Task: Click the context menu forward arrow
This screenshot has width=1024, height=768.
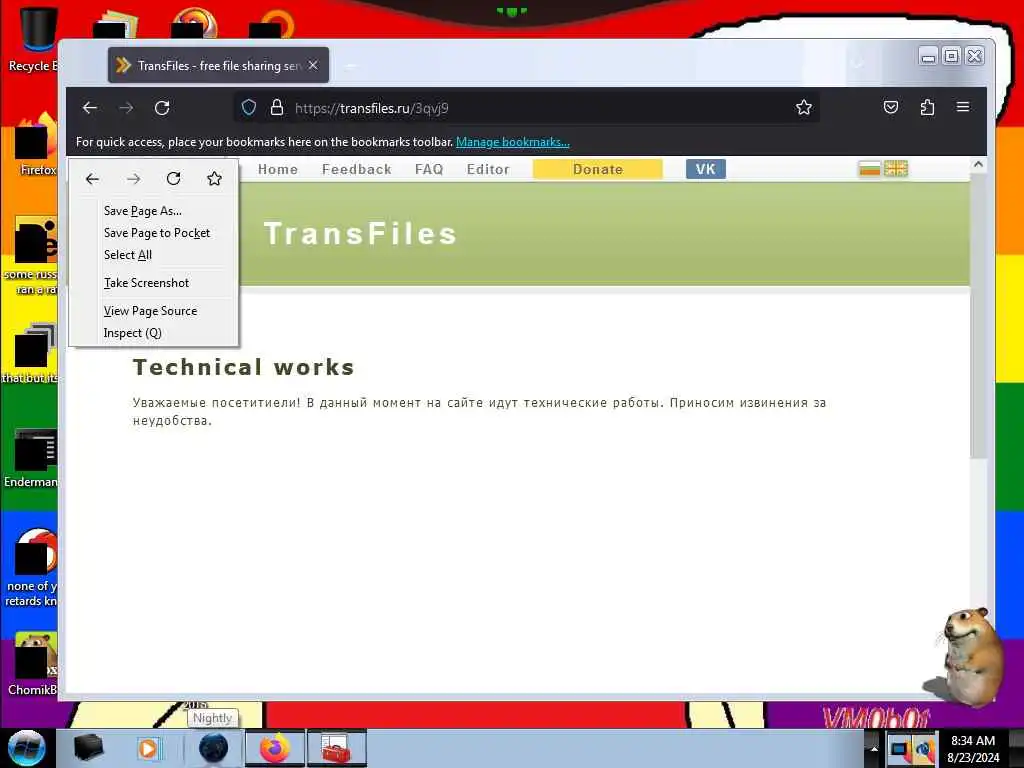Action: click(x=133, y=179)
